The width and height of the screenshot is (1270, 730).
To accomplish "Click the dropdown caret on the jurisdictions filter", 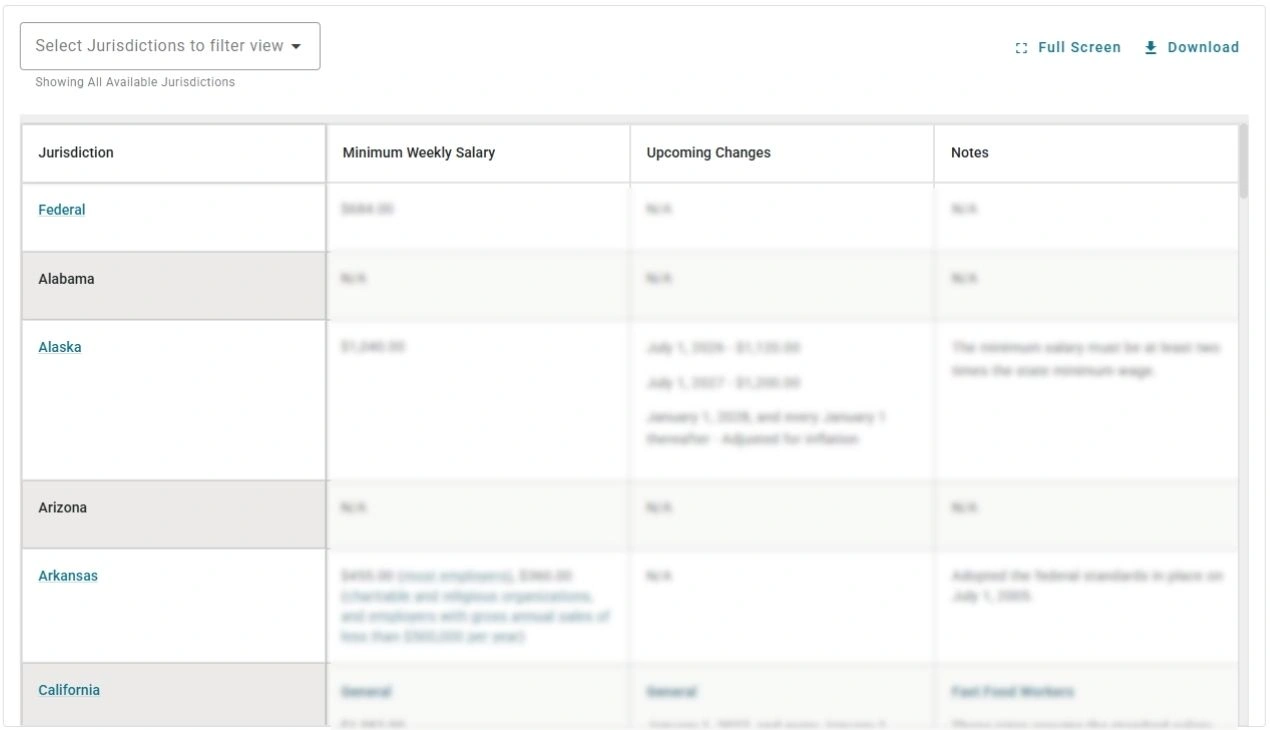I will click(x=297, y=45).
